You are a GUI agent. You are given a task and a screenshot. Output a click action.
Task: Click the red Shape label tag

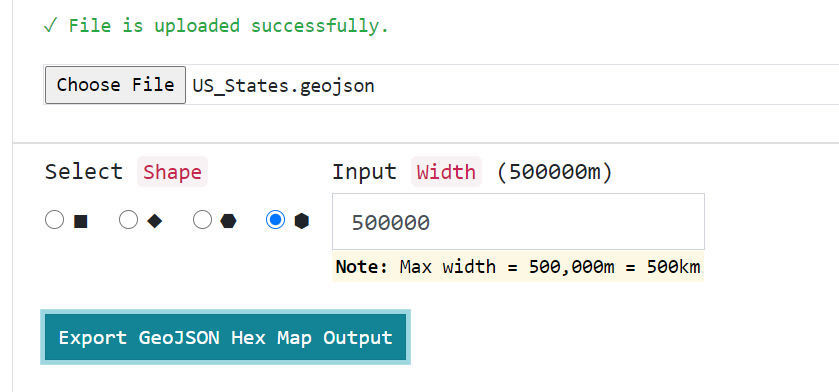(x=172, y=172)
